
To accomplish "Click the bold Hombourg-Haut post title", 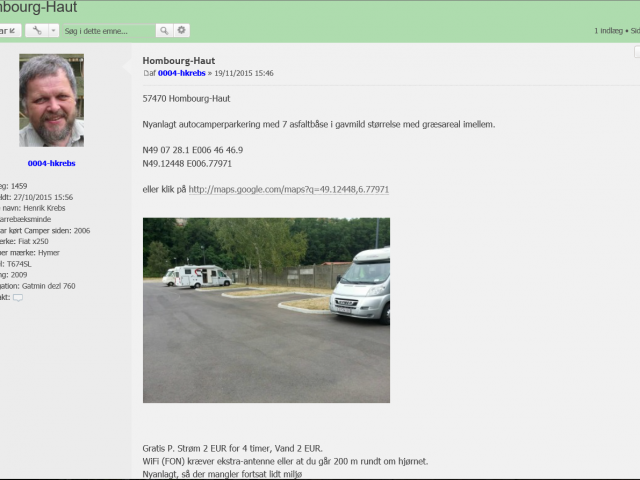I will (x=179, y=61).
